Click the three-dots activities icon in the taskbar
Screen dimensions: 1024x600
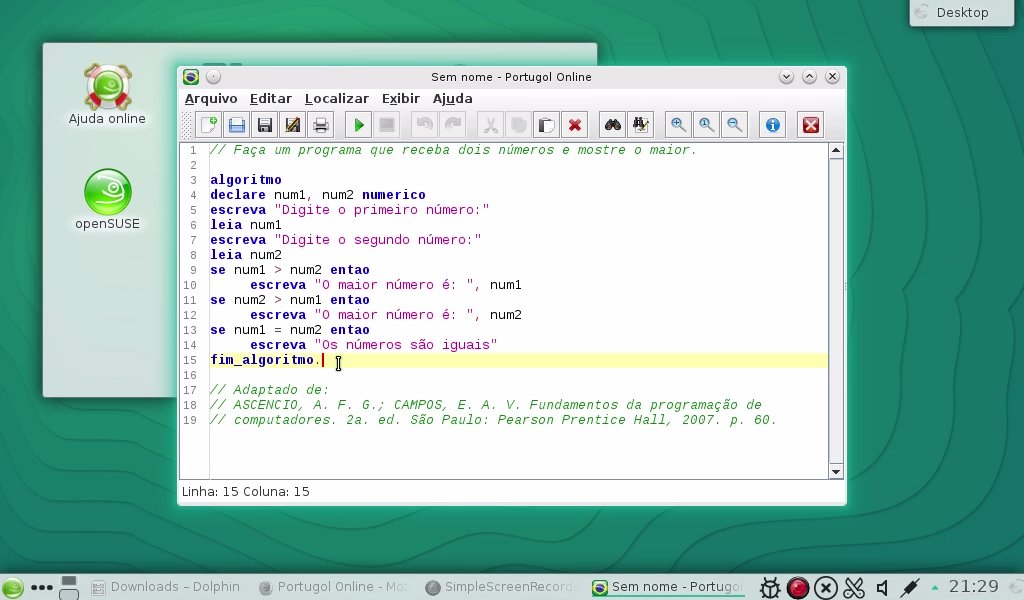42,587
